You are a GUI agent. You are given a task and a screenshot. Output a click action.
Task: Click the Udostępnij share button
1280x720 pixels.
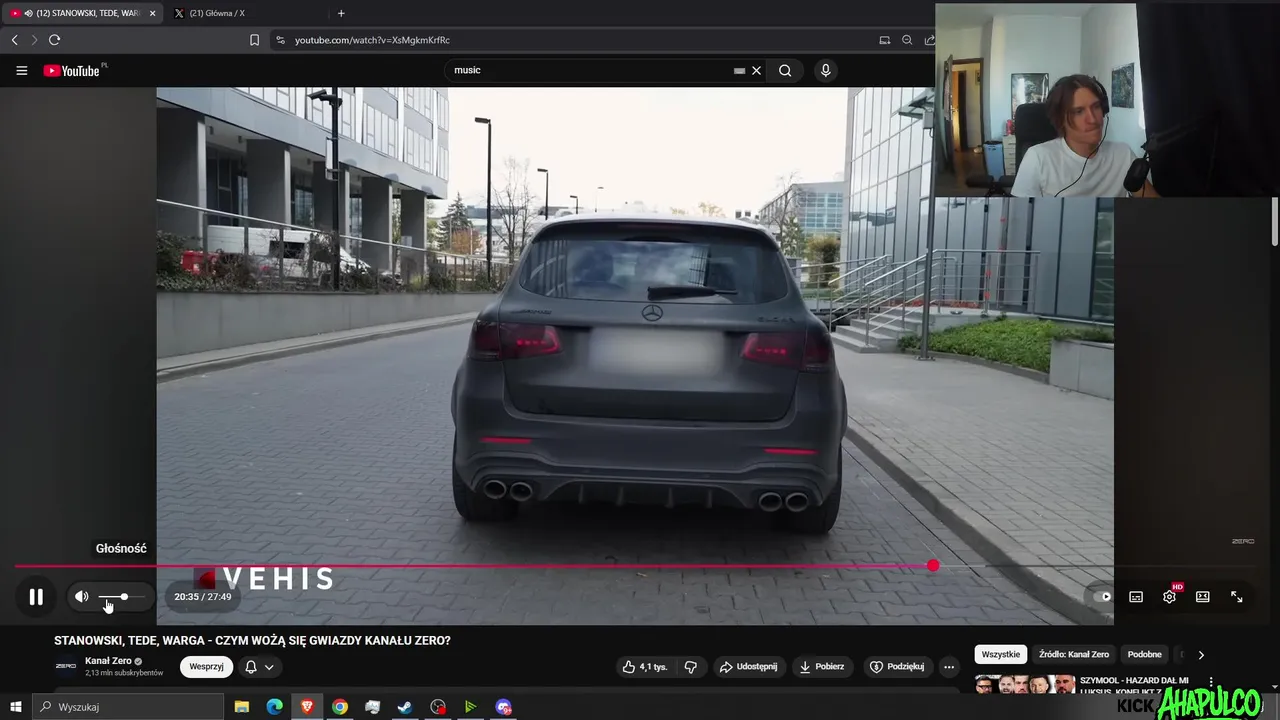pos(748,667)
